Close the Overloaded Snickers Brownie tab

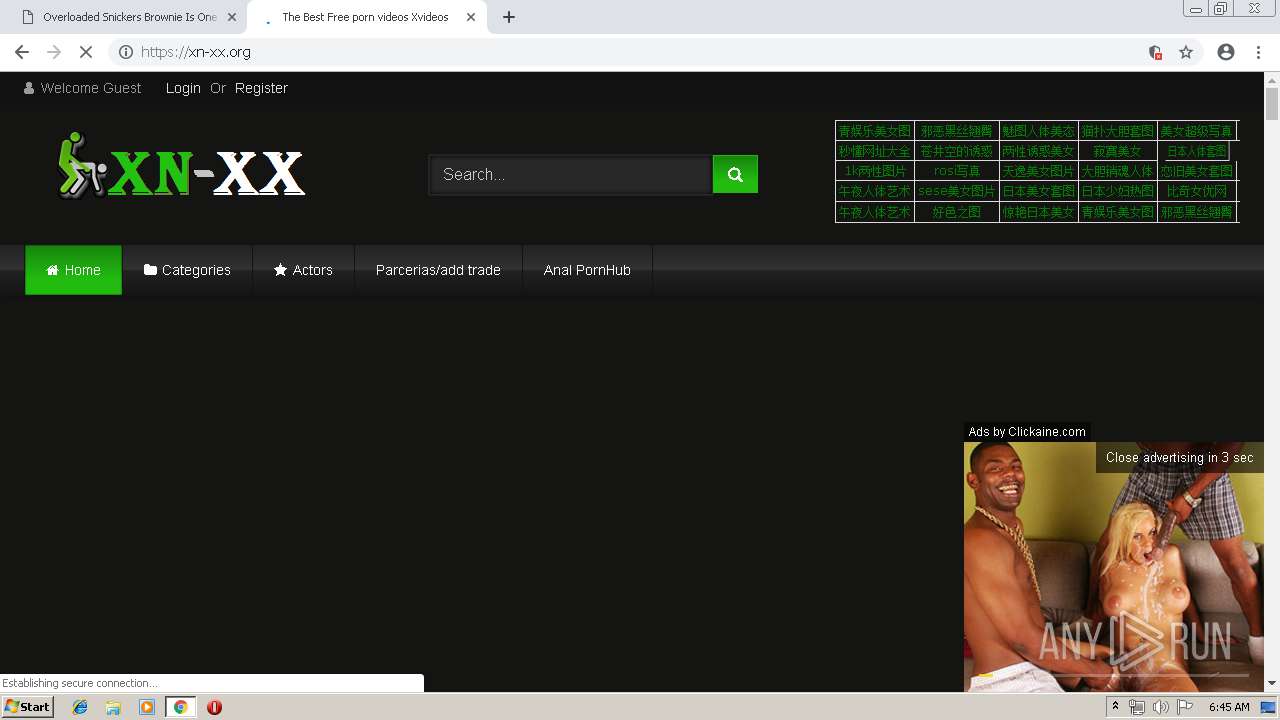click(x=232, y=17)
